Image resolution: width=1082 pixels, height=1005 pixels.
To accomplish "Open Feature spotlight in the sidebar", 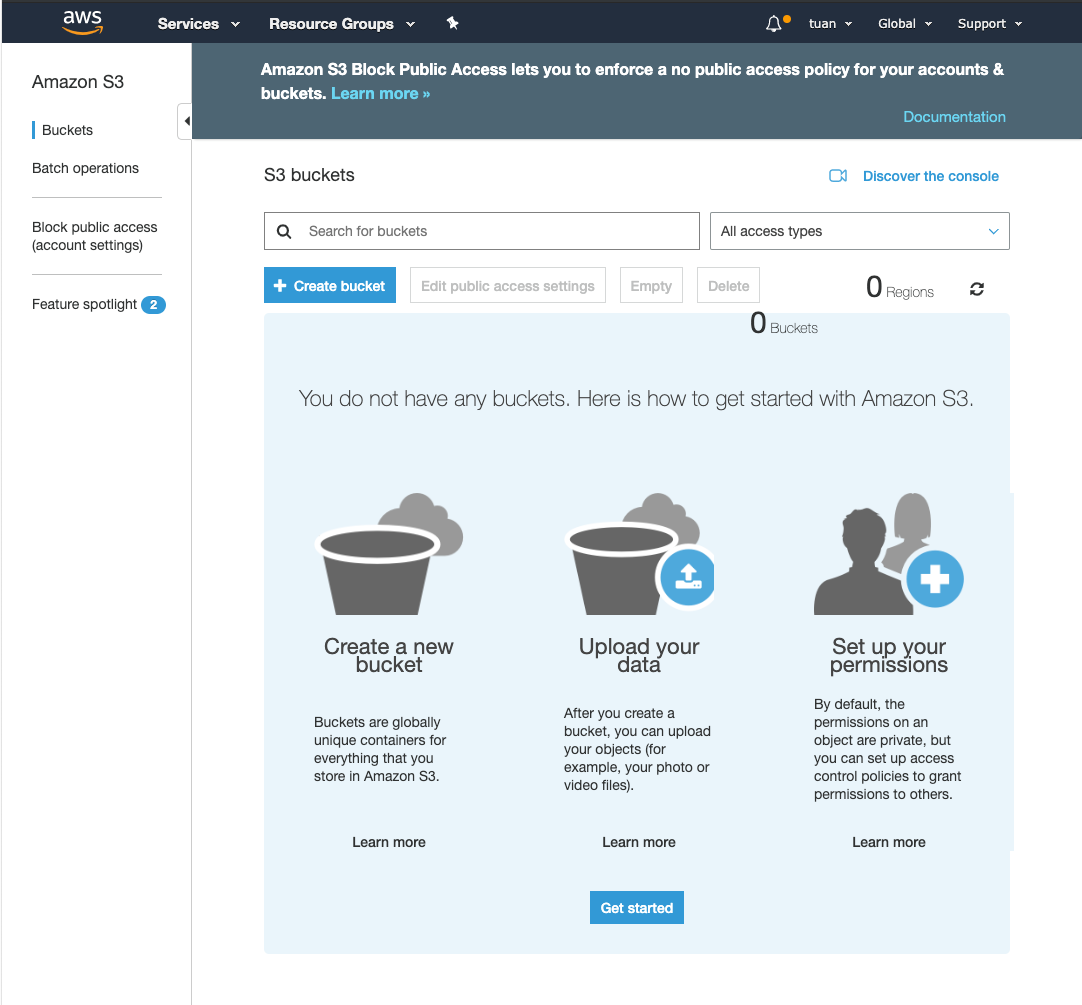I will 84,304.
